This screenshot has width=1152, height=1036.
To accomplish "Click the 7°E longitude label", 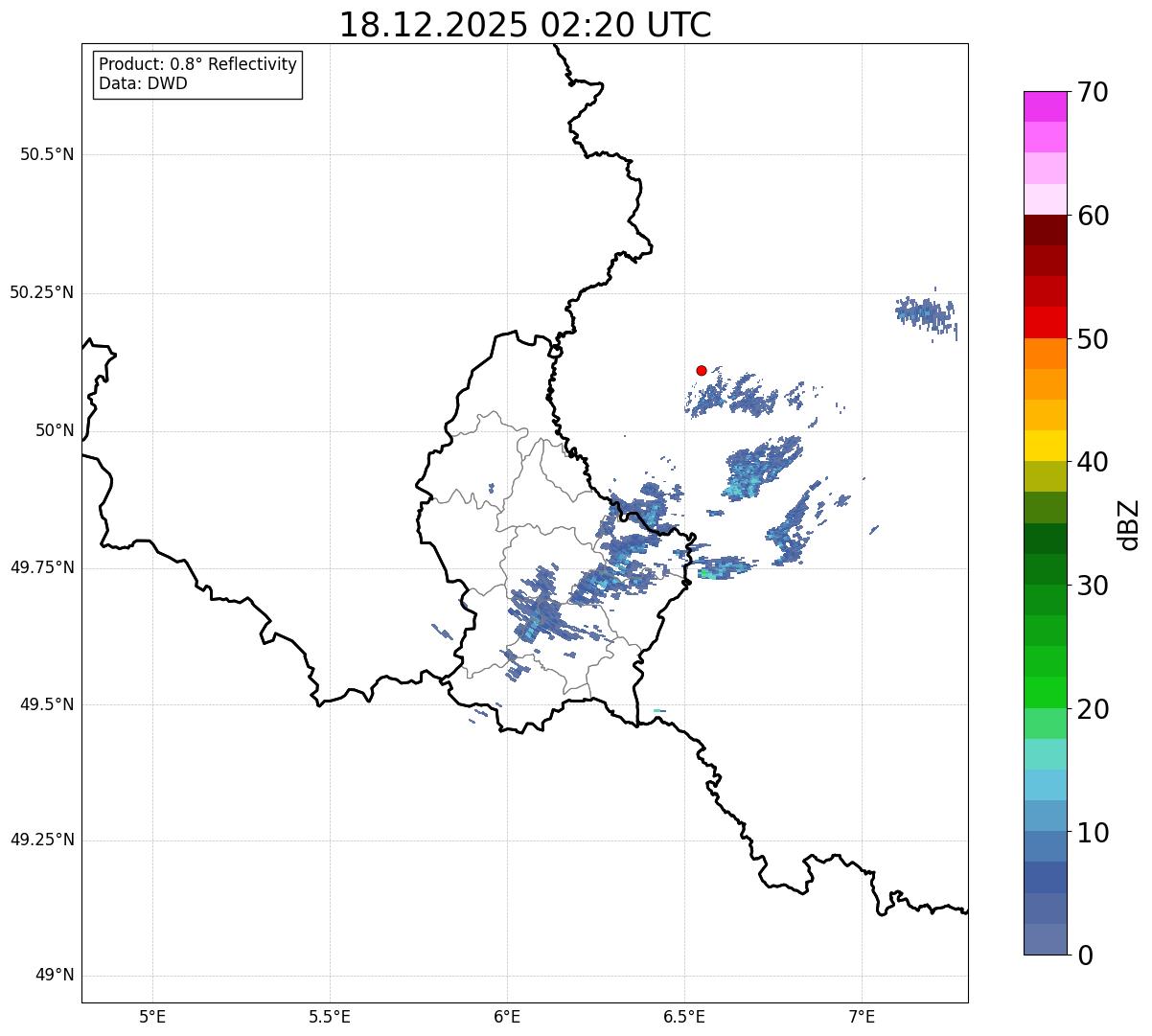I will (862, 1016).
